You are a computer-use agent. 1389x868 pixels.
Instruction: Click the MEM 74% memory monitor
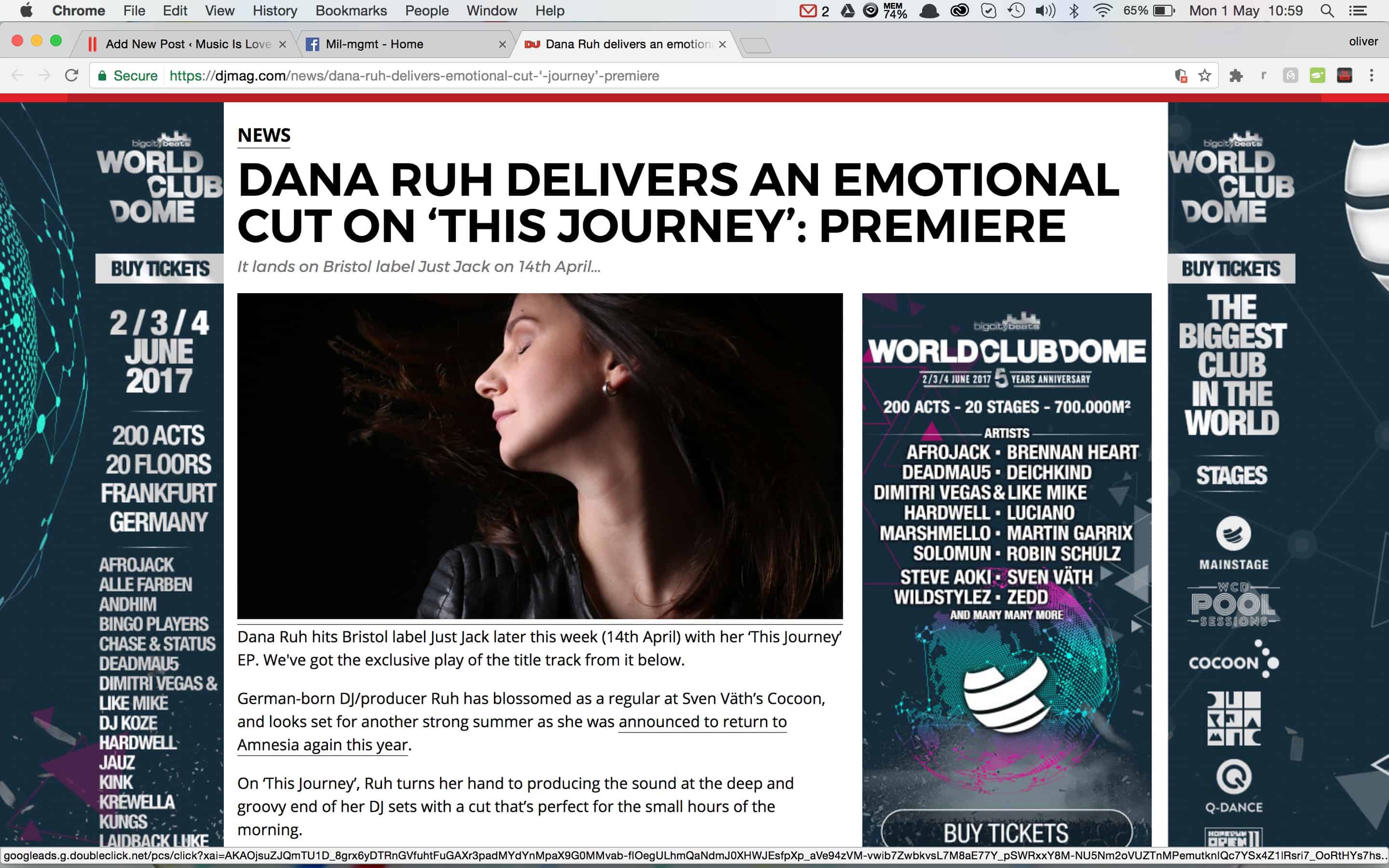(894, 10)
